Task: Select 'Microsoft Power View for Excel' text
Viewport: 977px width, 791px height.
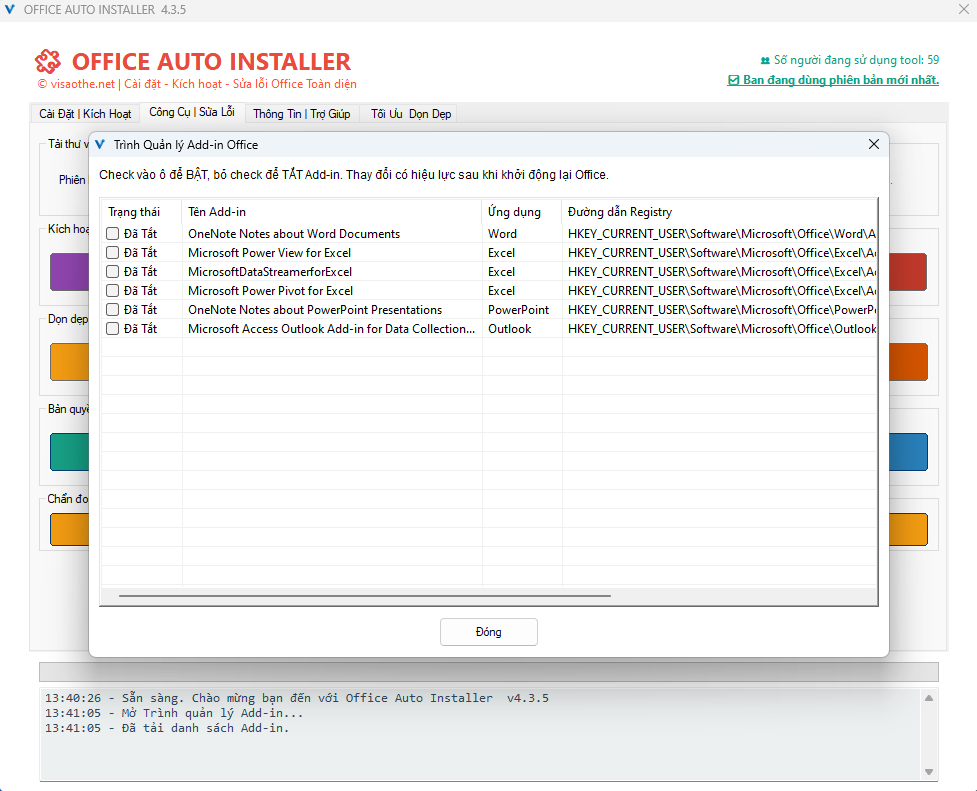Action: click(x=269, y=252)
